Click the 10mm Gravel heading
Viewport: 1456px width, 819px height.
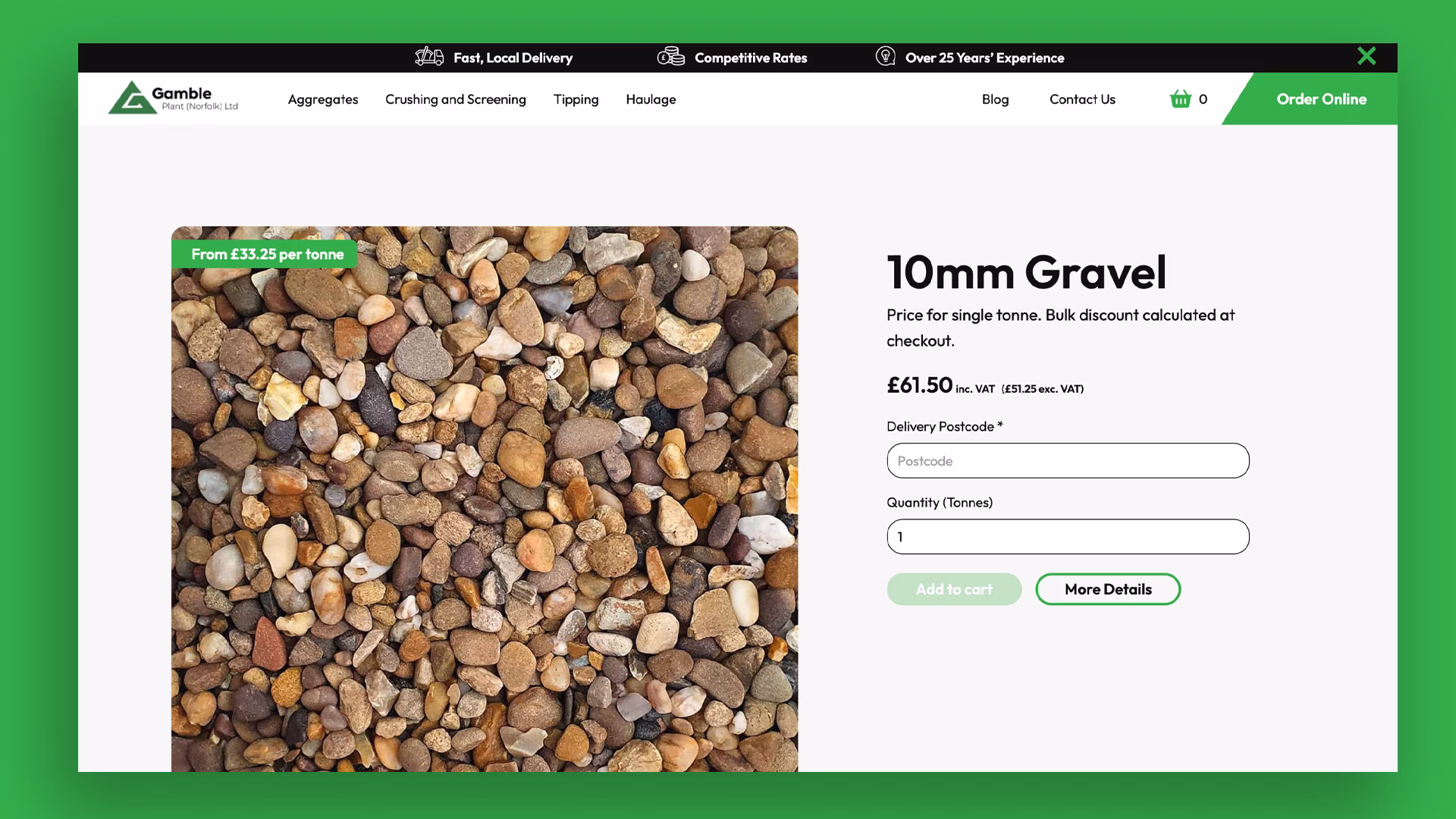pos(1025,272)
